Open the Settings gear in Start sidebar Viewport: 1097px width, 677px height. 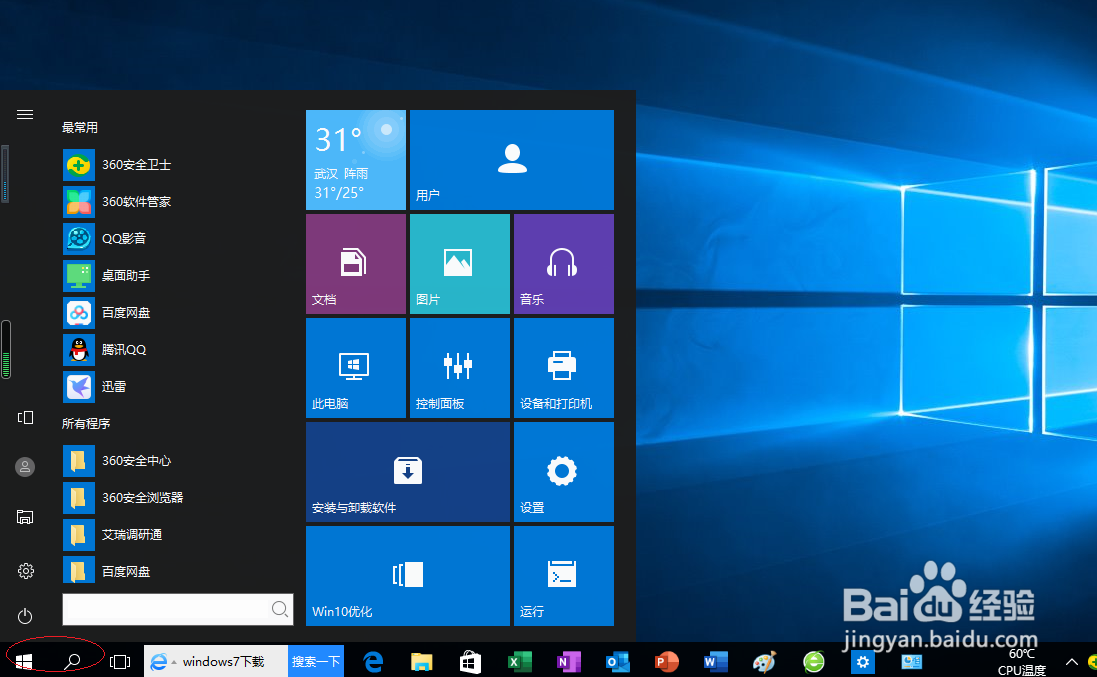click(24, 570)
